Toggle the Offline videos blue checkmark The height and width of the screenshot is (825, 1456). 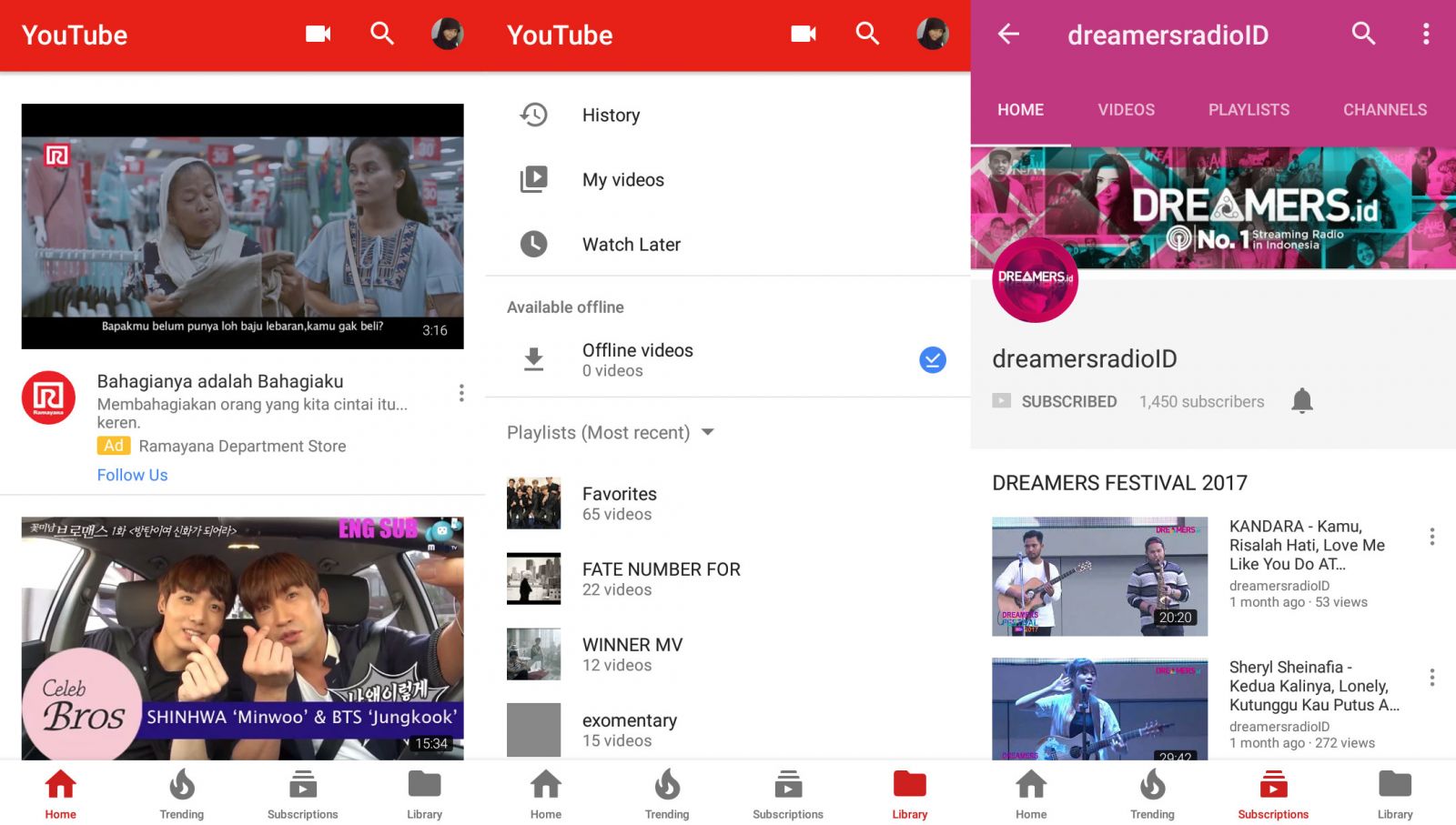933,360
